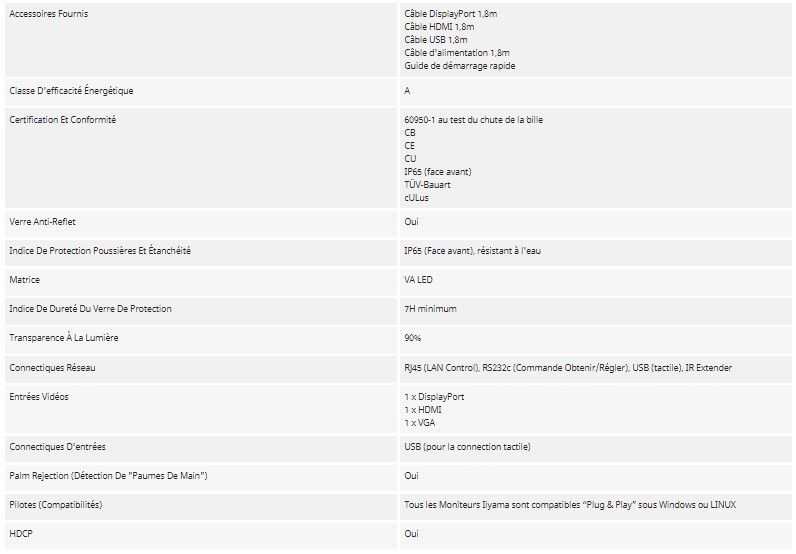Select the "VA LED" matrix value
Screen dimensions: 796x554
[420, 280]
